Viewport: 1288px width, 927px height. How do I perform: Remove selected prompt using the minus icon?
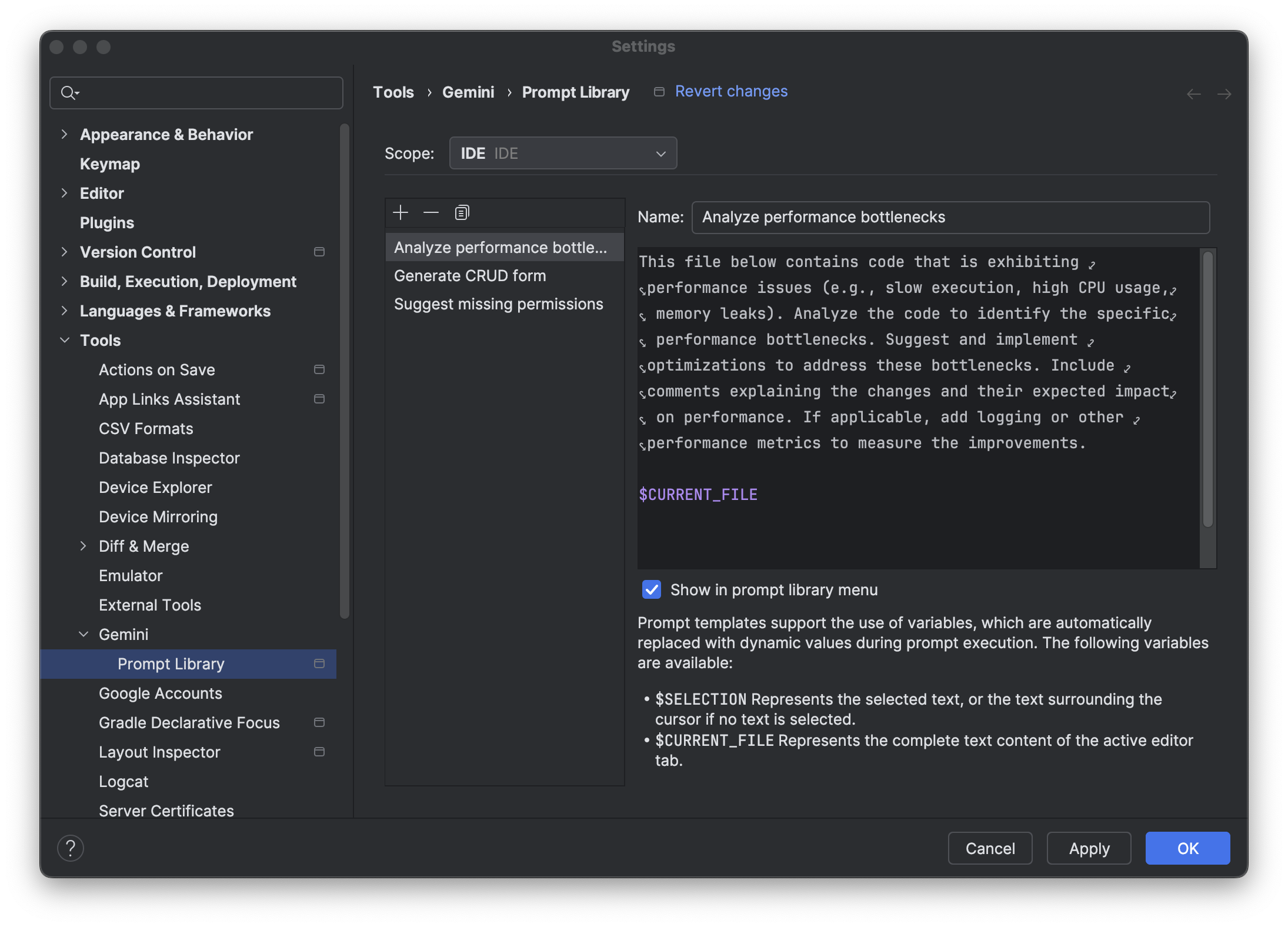431,212
